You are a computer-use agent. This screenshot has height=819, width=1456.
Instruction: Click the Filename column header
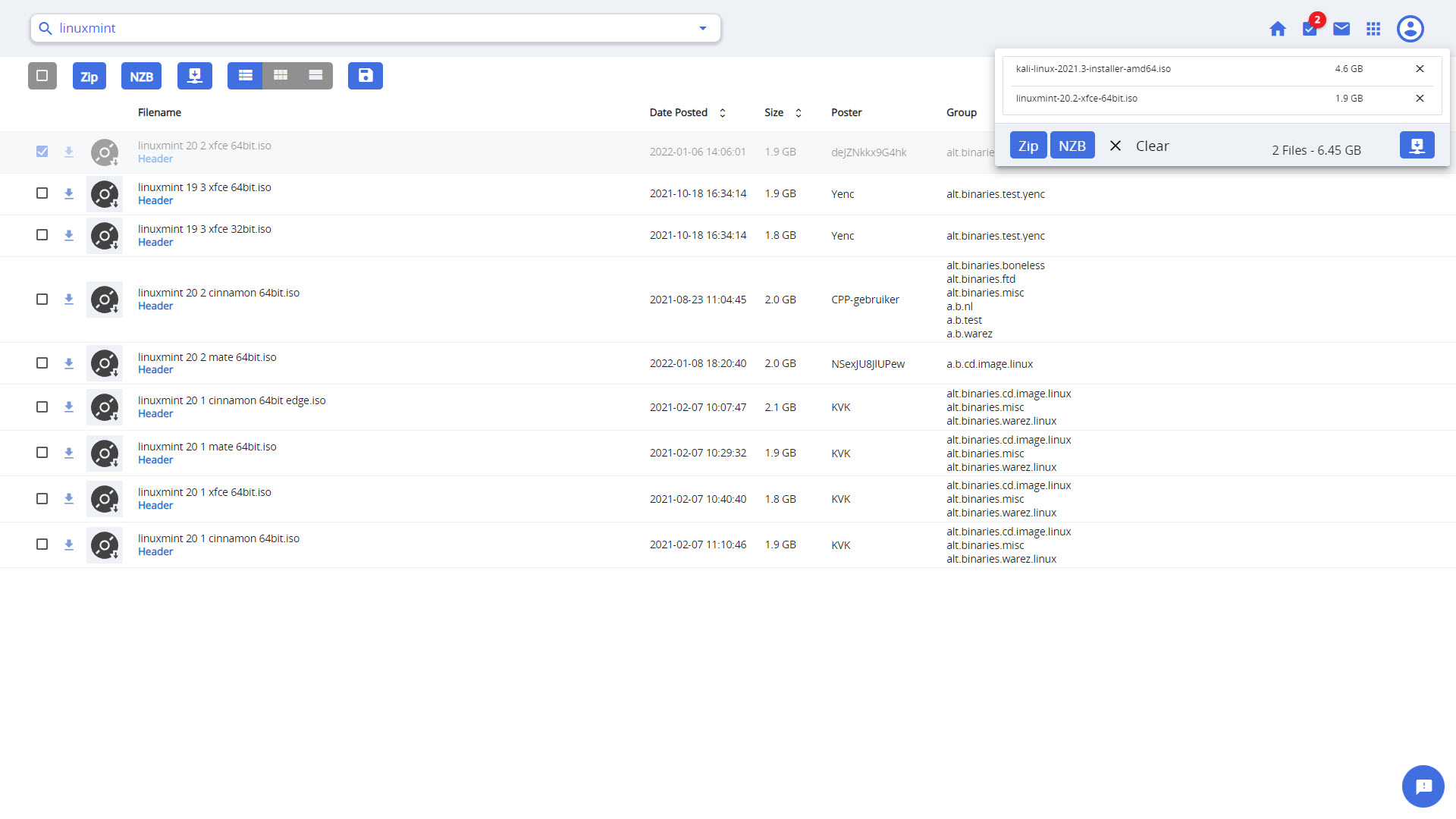[159, 113]
